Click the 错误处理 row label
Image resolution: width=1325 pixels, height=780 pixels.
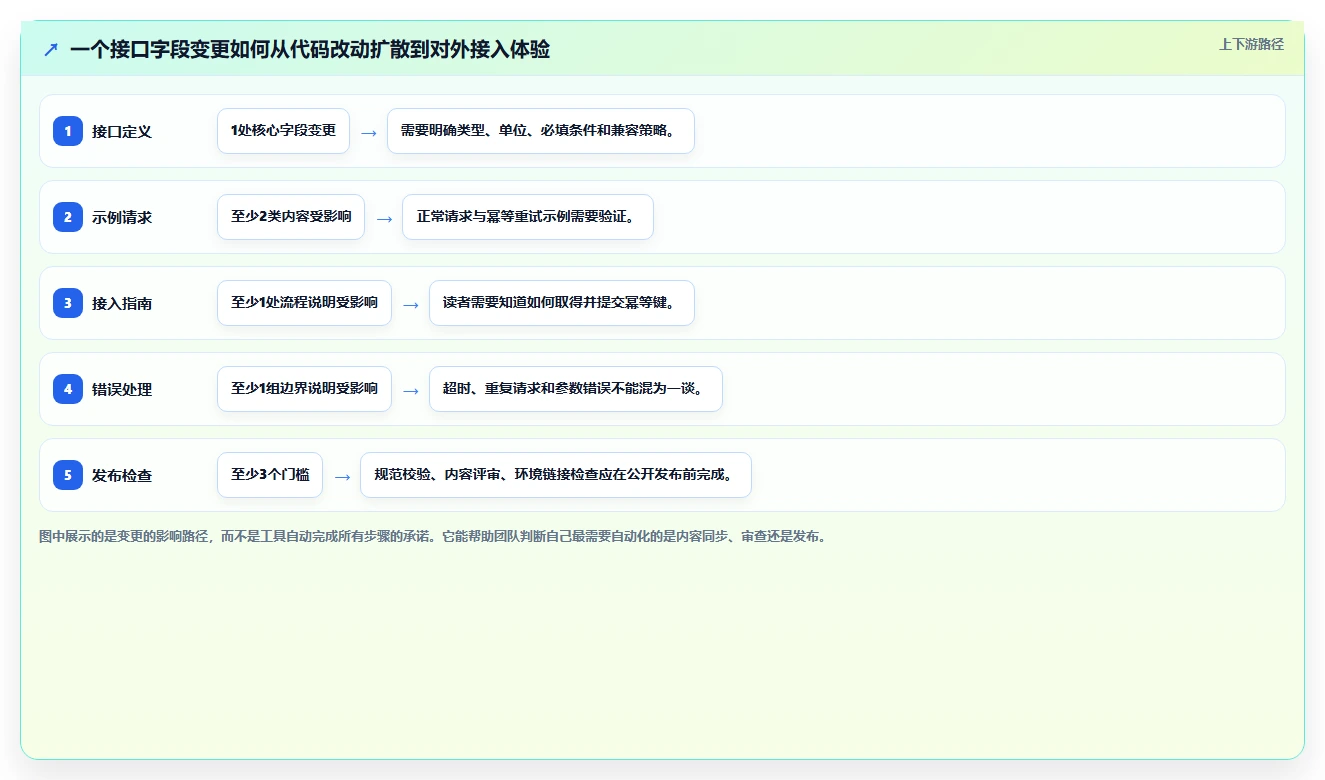tap(122, 389)
